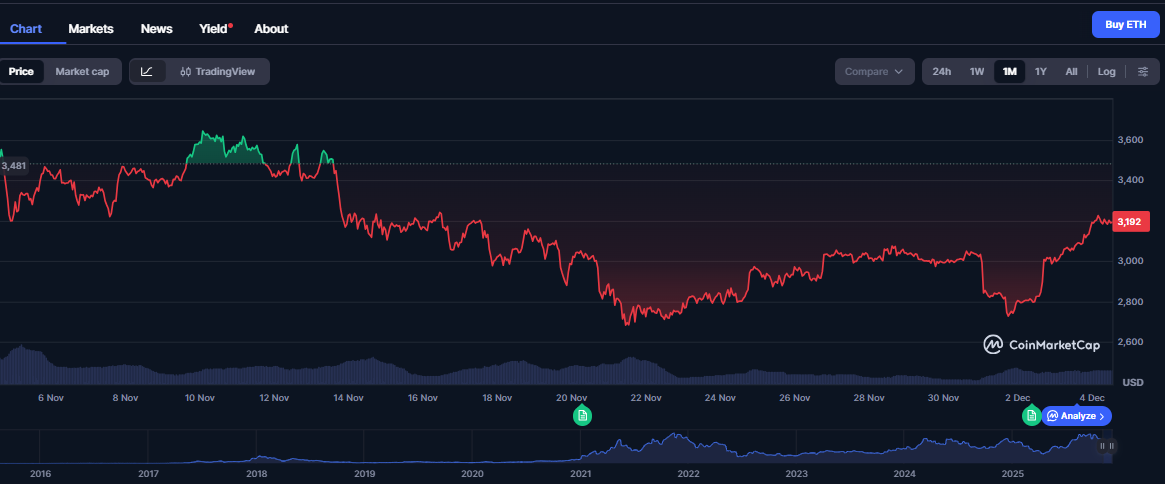Toggle Log scale on chart
The width and height of the screenshot is (1165, 484).
(x=1106, y=71)
